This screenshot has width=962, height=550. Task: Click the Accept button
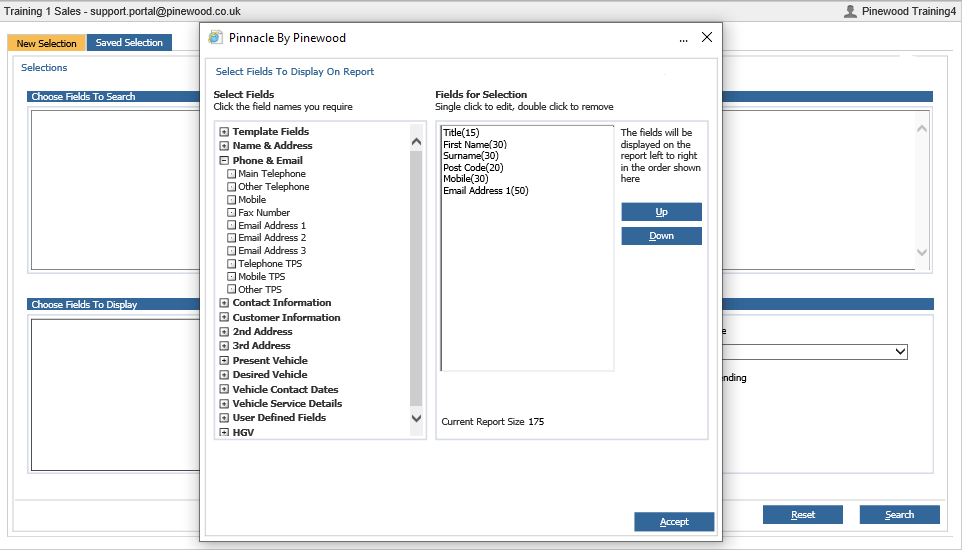(x=674, y=522)
